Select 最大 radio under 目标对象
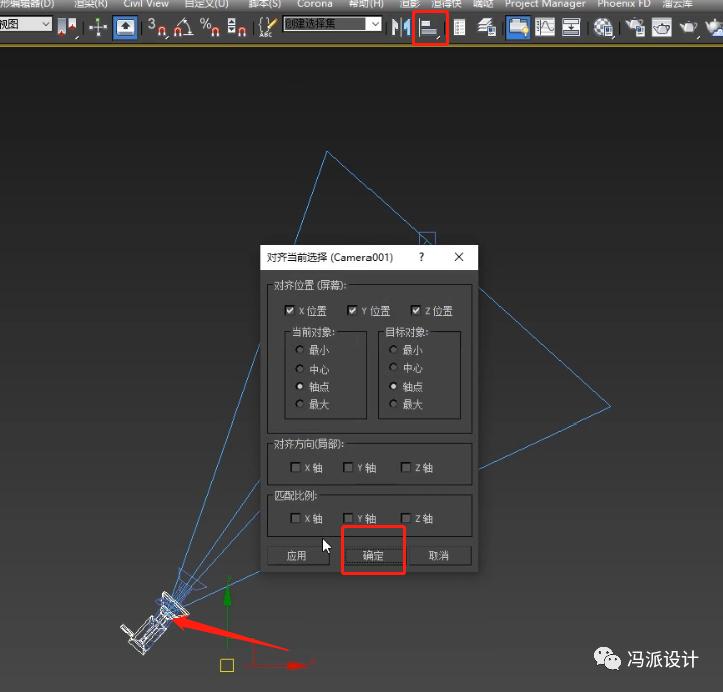723x692 pixels. tap(394, 404)
